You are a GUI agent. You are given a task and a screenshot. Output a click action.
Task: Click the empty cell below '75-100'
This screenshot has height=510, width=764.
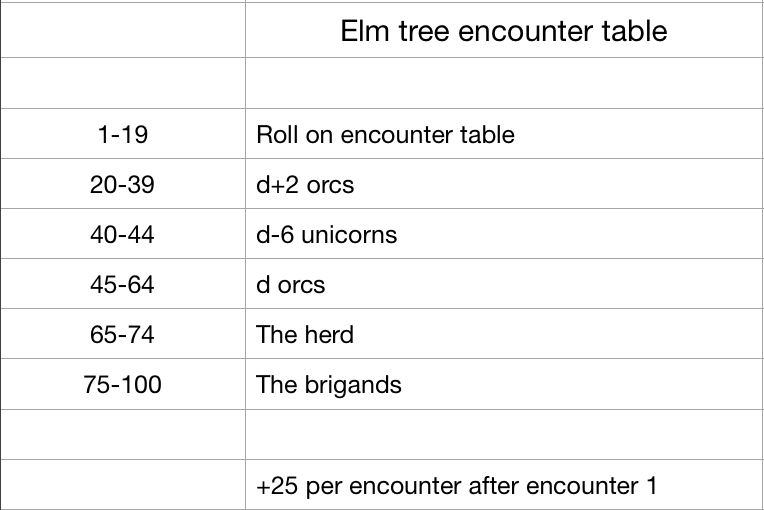123,434
